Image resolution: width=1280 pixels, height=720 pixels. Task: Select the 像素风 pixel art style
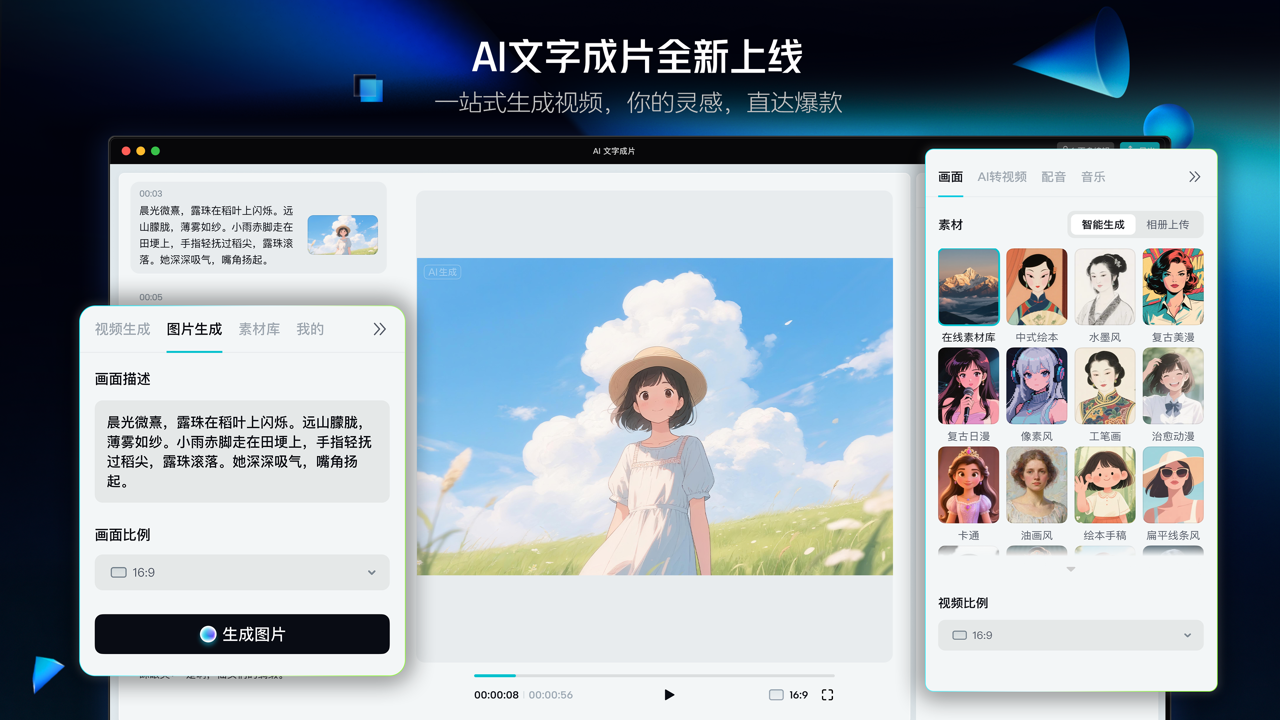coord(1036,386)
